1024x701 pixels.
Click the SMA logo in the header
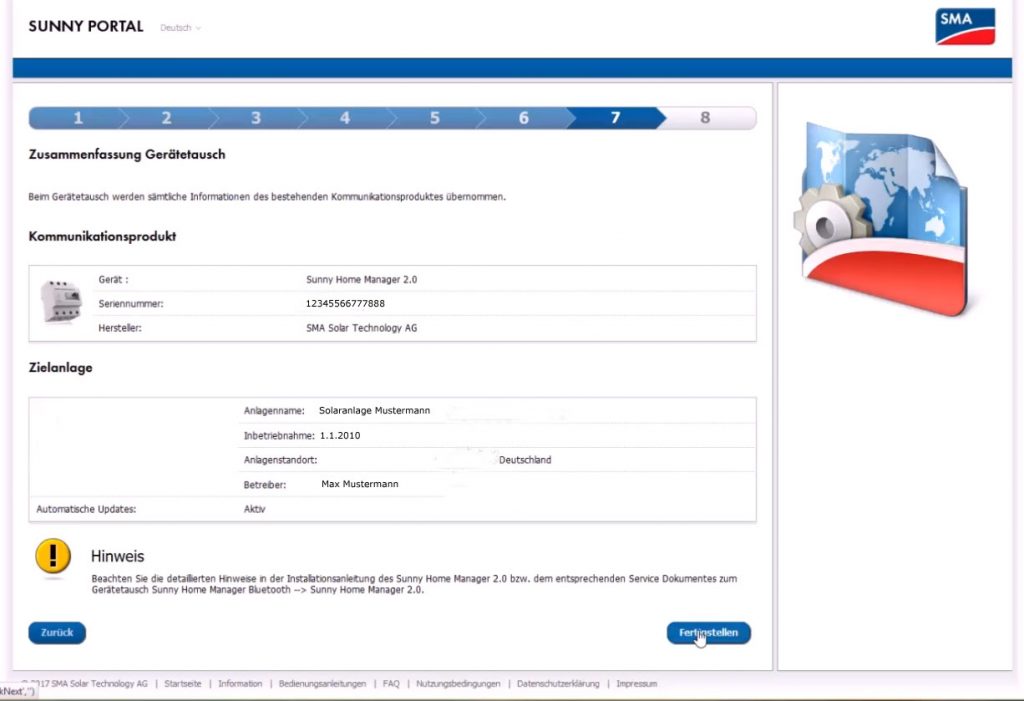coord(965,26)
